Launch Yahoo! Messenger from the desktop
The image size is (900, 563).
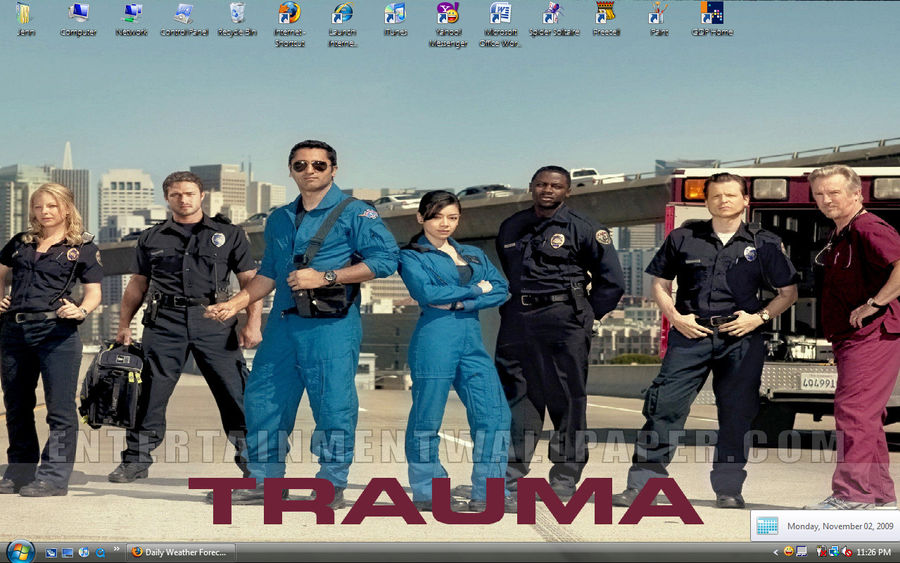tap(448, 24)
